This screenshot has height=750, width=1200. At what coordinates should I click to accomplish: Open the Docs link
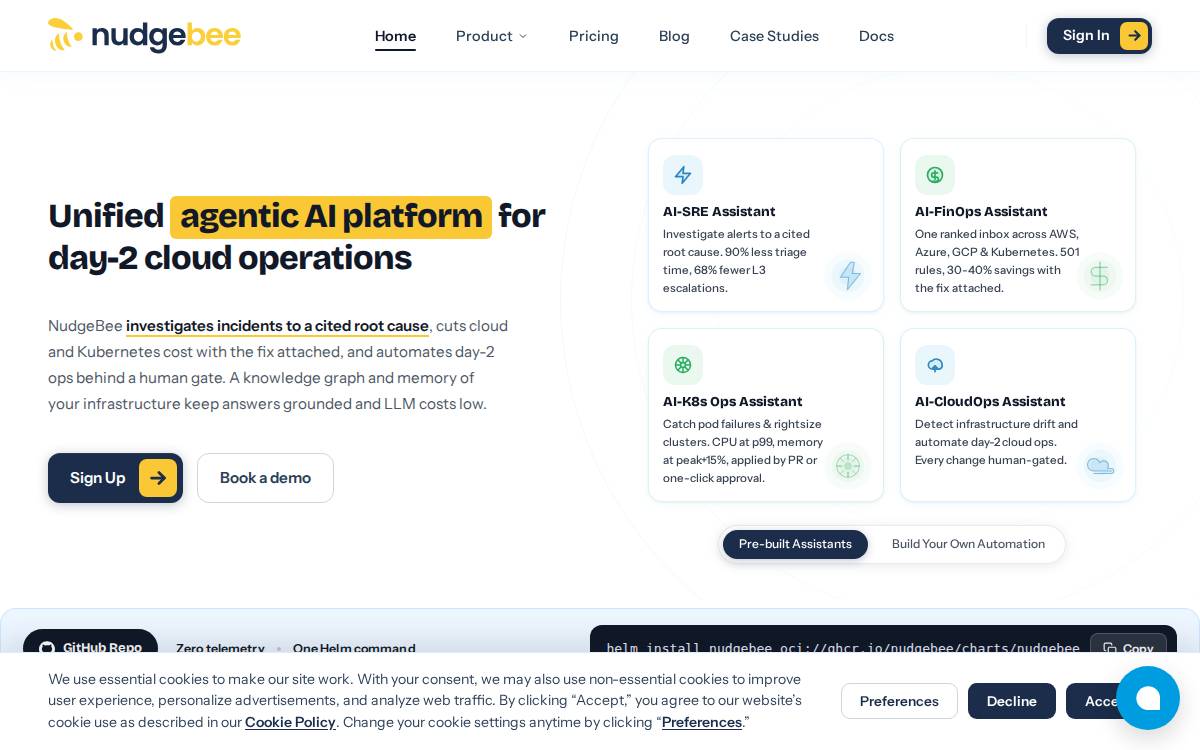tap(876, 36)
